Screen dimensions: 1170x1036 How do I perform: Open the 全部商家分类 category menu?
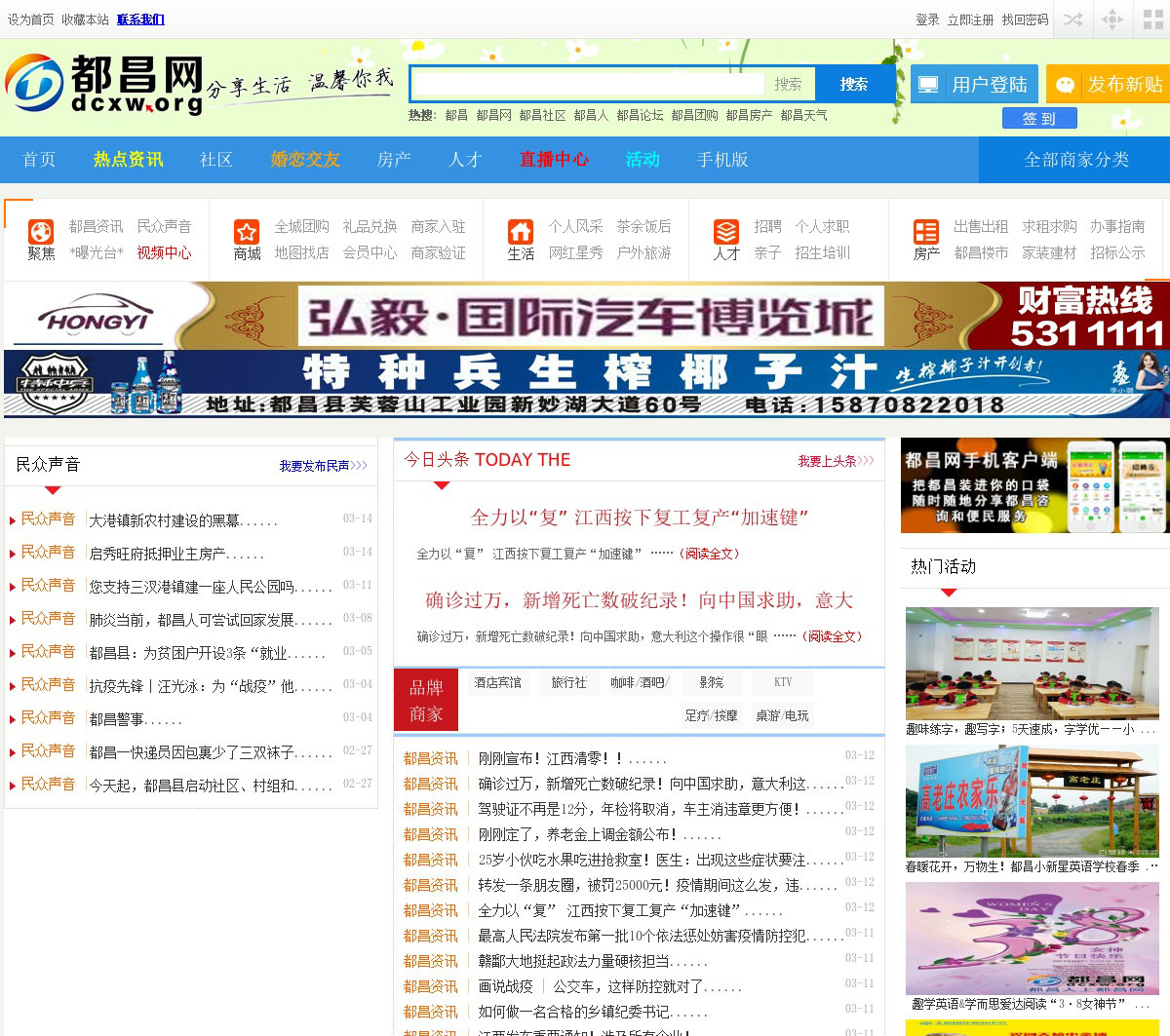pyautogui.click(x=1075, y=160)
